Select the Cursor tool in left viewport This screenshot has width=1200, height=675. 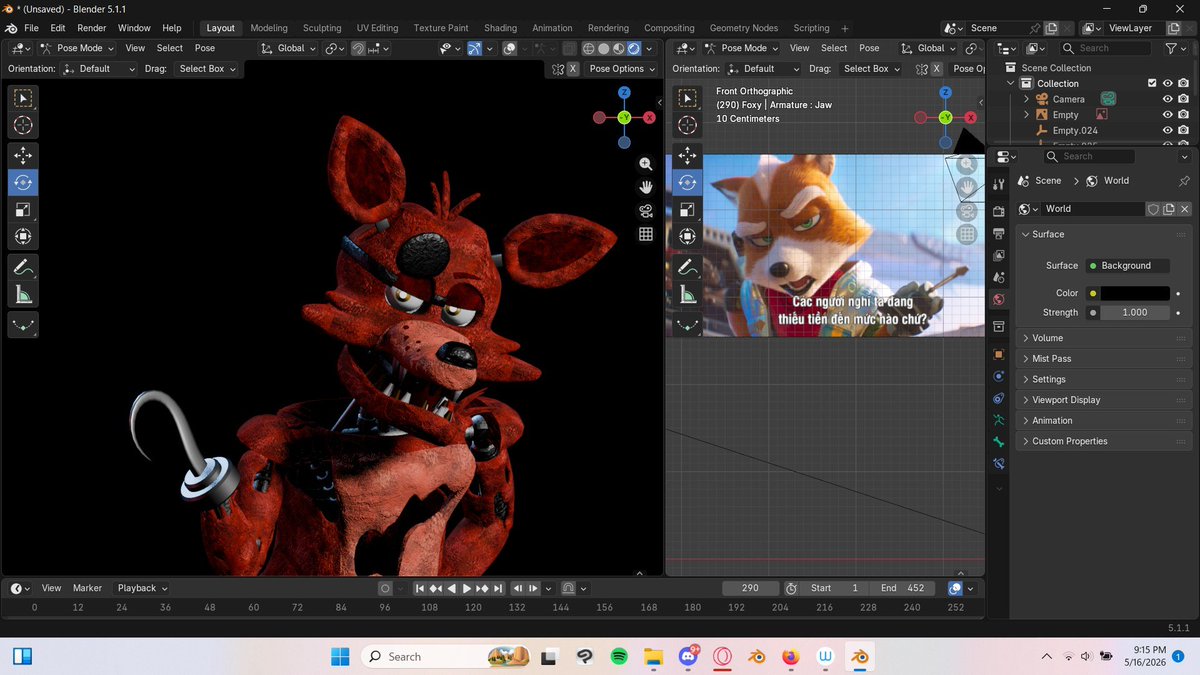pyautogui.click(x=23, y=125)
